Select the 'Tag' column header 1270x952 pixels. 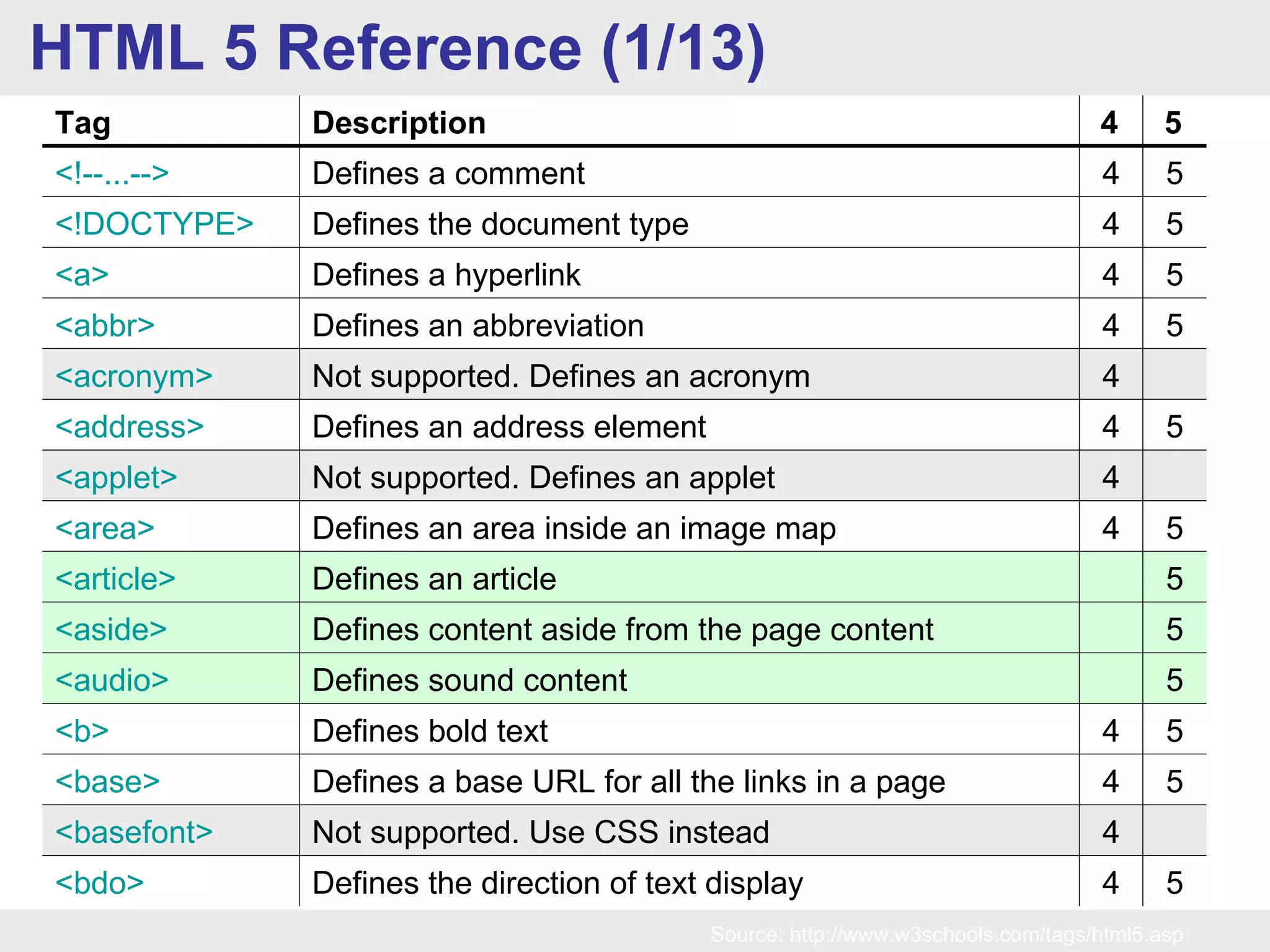coord(83,123)
